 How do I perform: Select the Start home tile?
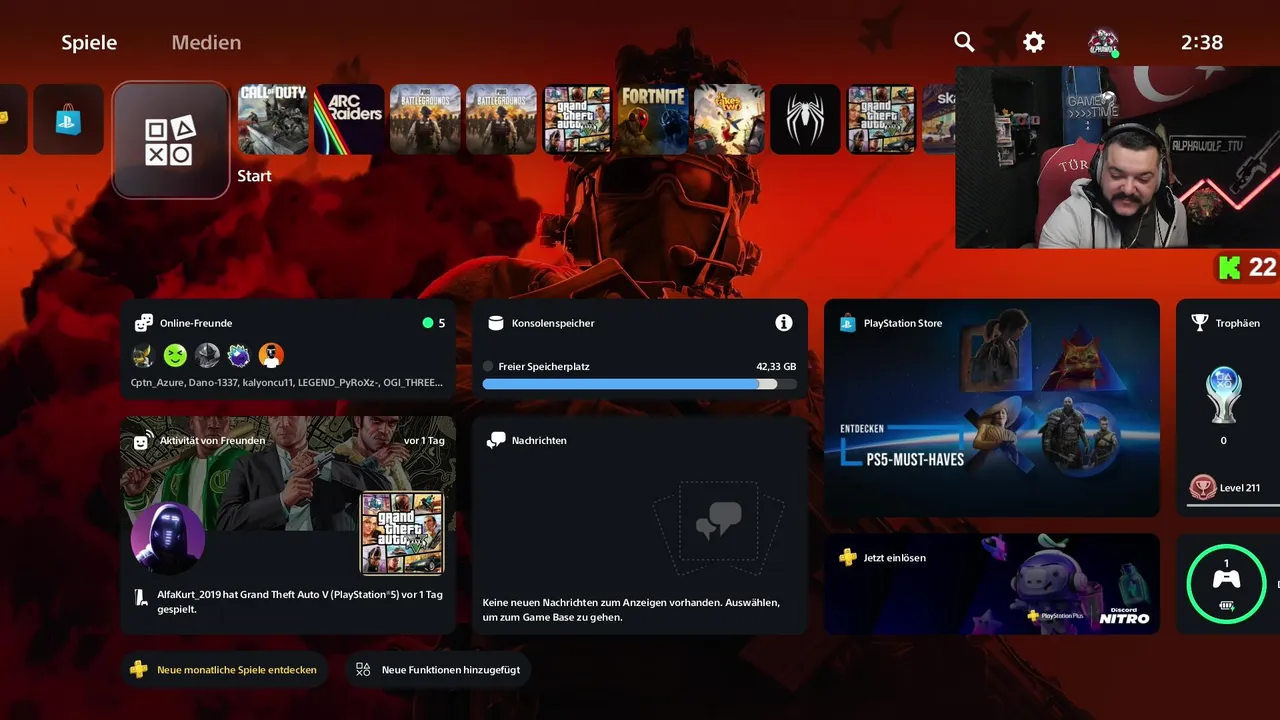[x=171, y=140]
